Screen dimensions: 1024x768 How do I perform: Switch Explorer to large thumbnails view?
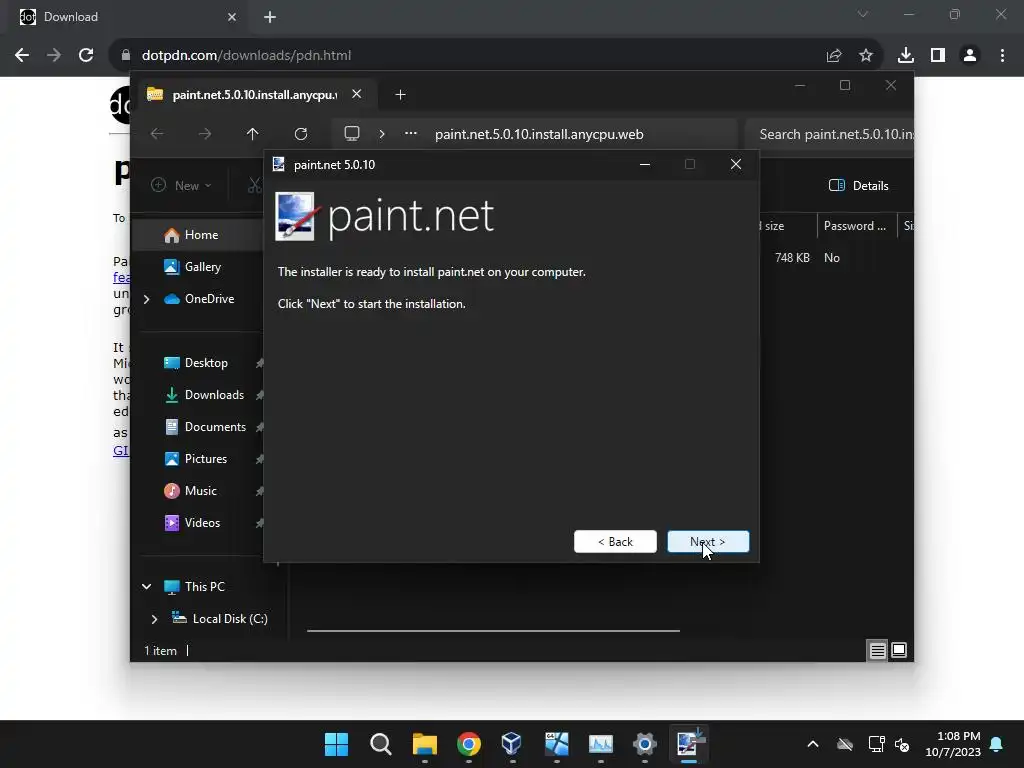(x=899, y=650)
